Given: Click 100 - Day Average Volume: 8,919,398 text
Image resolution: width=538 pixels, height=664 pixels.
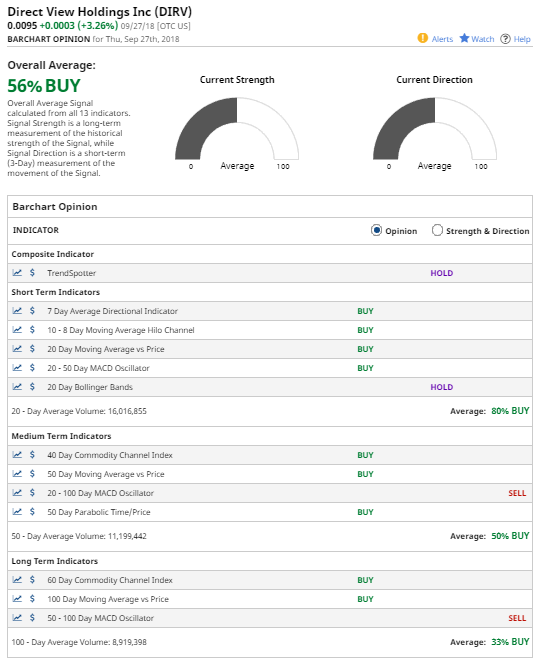Looking at the screenshot, I should coord(79,642).
